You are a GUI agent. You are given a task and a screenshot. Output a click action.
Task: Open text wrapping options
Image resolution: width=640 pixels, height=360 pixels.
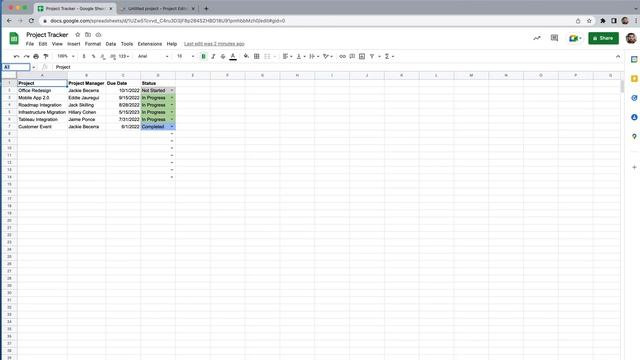coord(314,56)
